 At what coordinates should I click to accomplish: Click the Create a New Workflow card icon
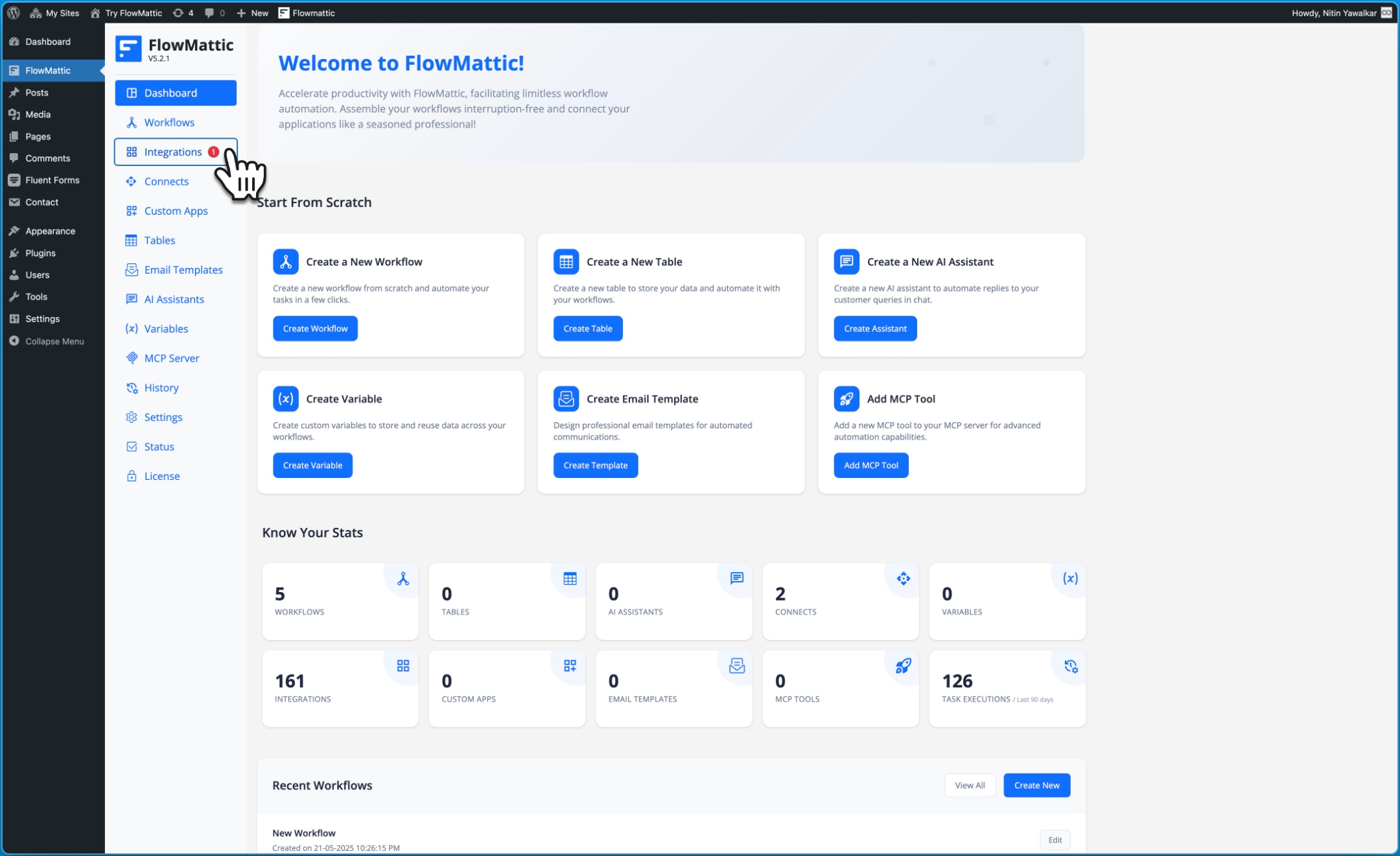coord(285,261)
